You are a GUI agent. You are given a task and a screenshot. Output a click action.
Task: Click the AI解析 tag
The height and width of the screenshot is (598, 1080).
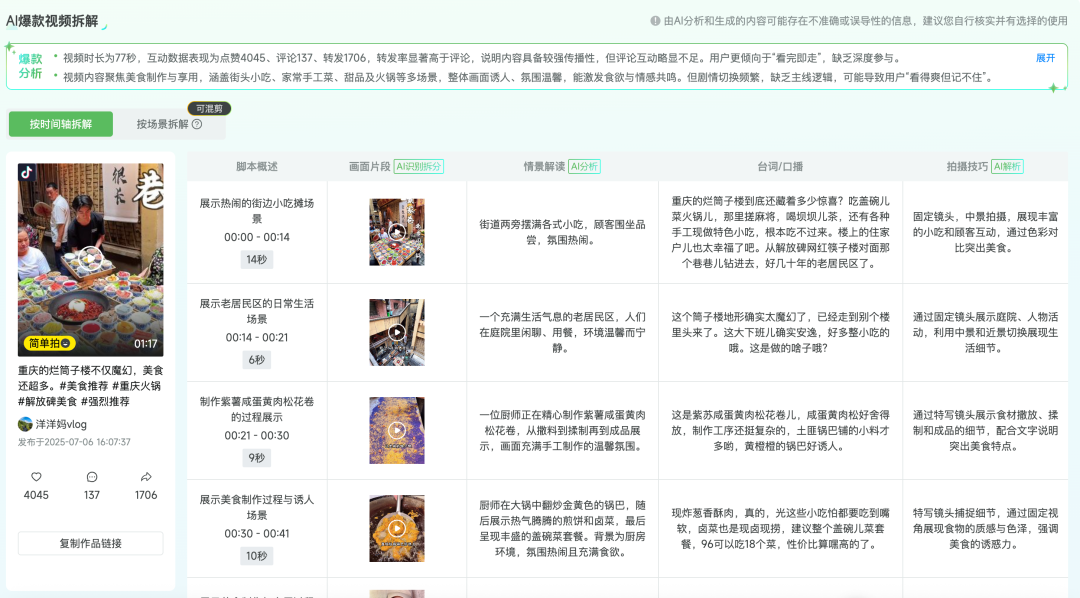coord(1007,167)
